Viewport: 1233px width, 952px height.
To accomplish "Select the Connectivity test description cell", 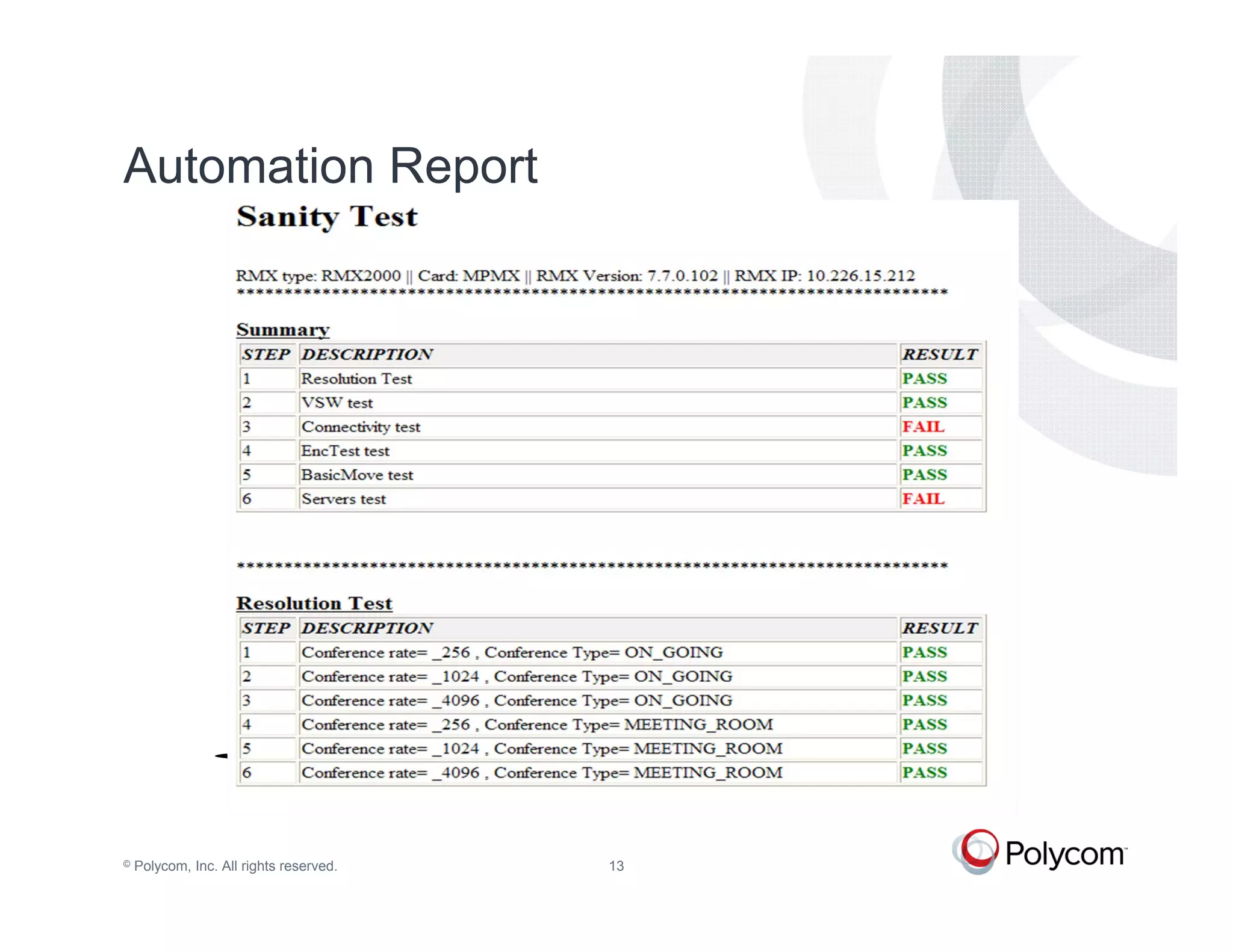I will [x=598, y=427].
